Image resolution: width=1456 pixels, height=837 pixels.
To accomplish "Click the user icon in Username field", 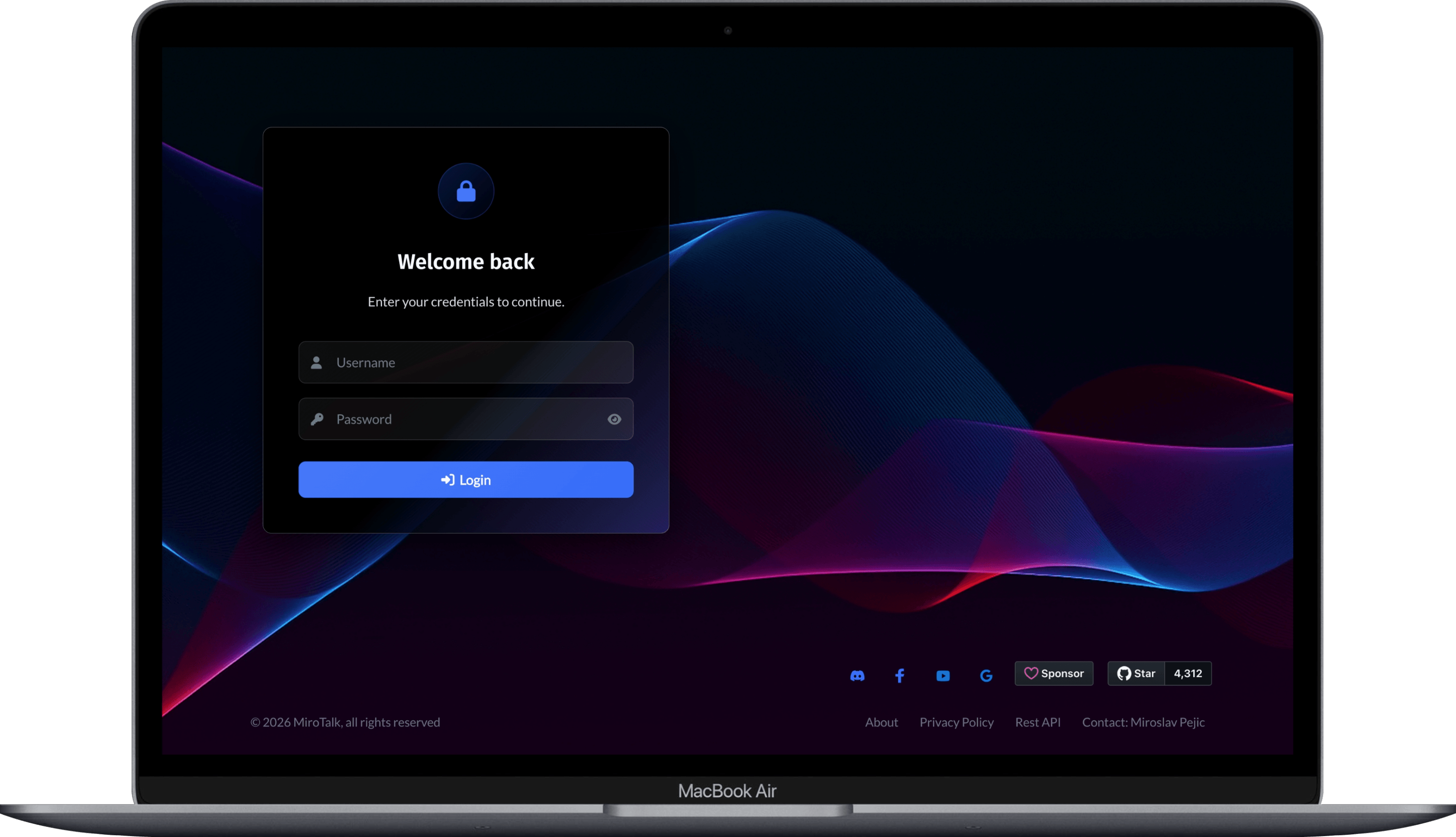I will point(316,362).
